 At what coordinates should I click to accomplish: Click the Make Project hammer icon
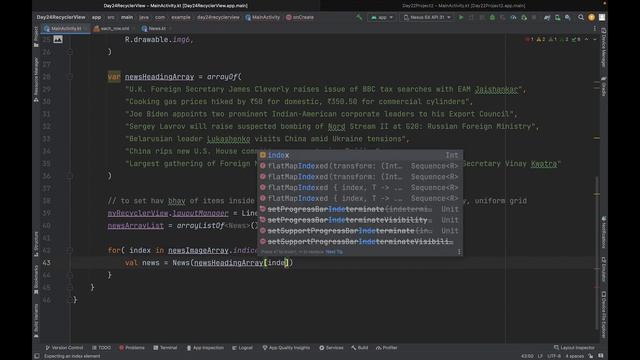tap(359, 18)
